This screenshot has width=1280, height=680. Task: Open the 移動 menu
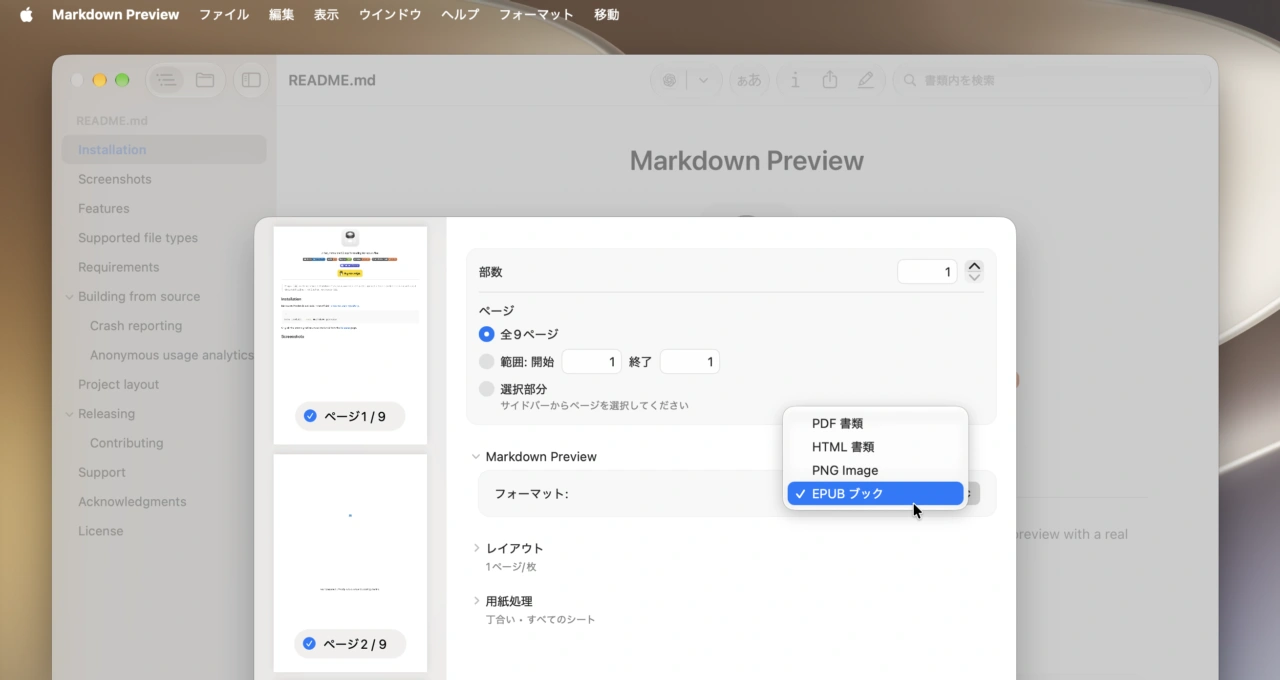pyautogui.click(x=606, y=14)
